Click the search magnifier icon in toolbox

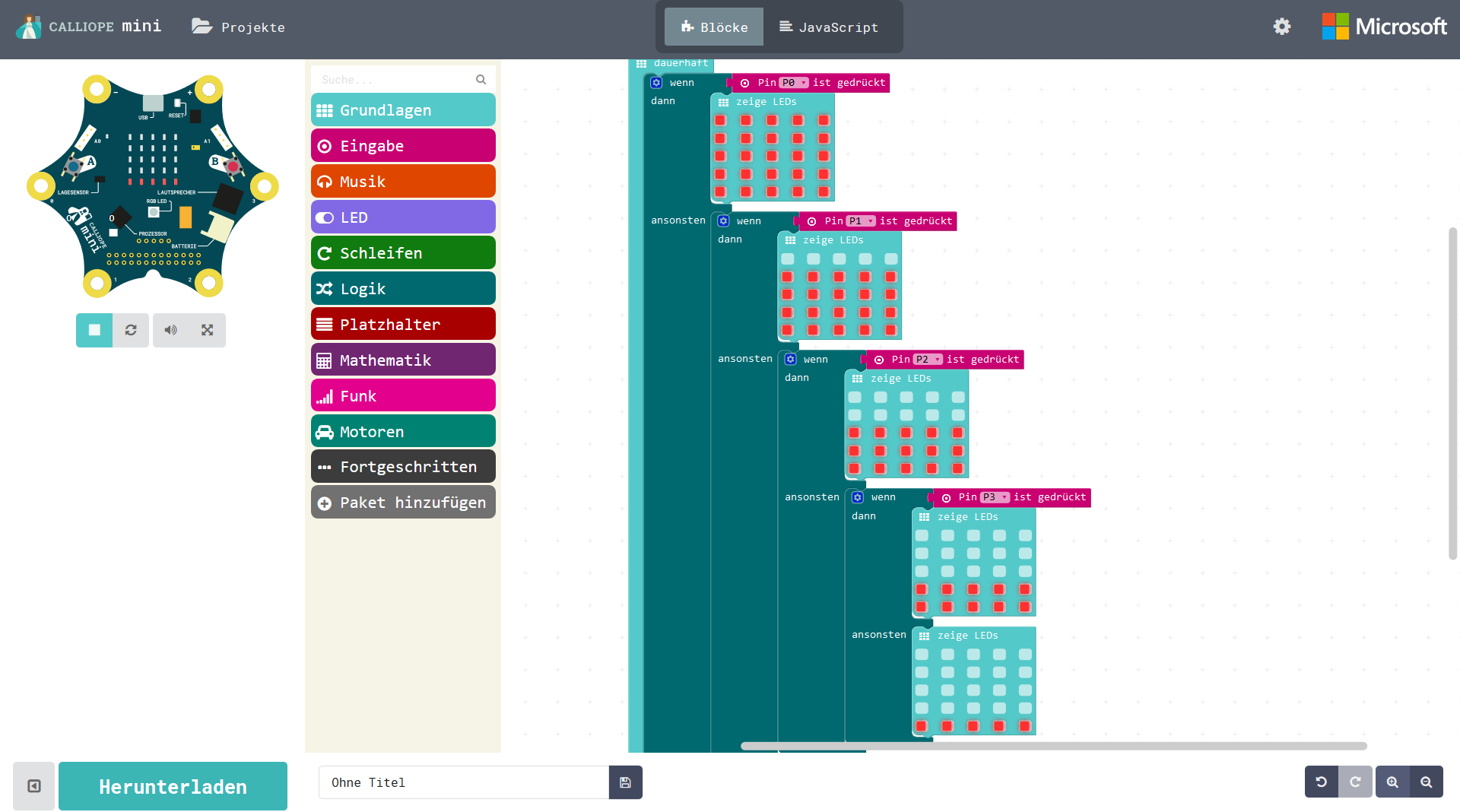pyautogui.click(x=481, y=79)
